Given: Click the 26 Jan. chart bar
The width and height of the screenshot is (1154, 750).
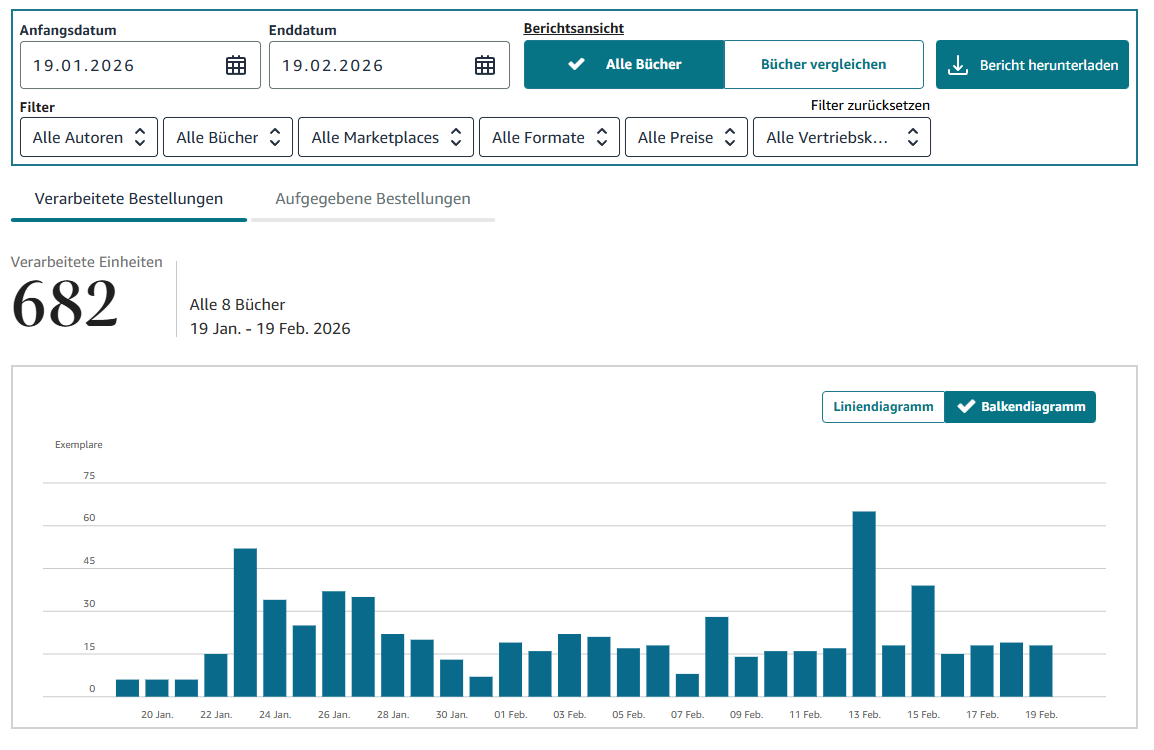Looking at the screenshot, I should click(x=333, y=644).
